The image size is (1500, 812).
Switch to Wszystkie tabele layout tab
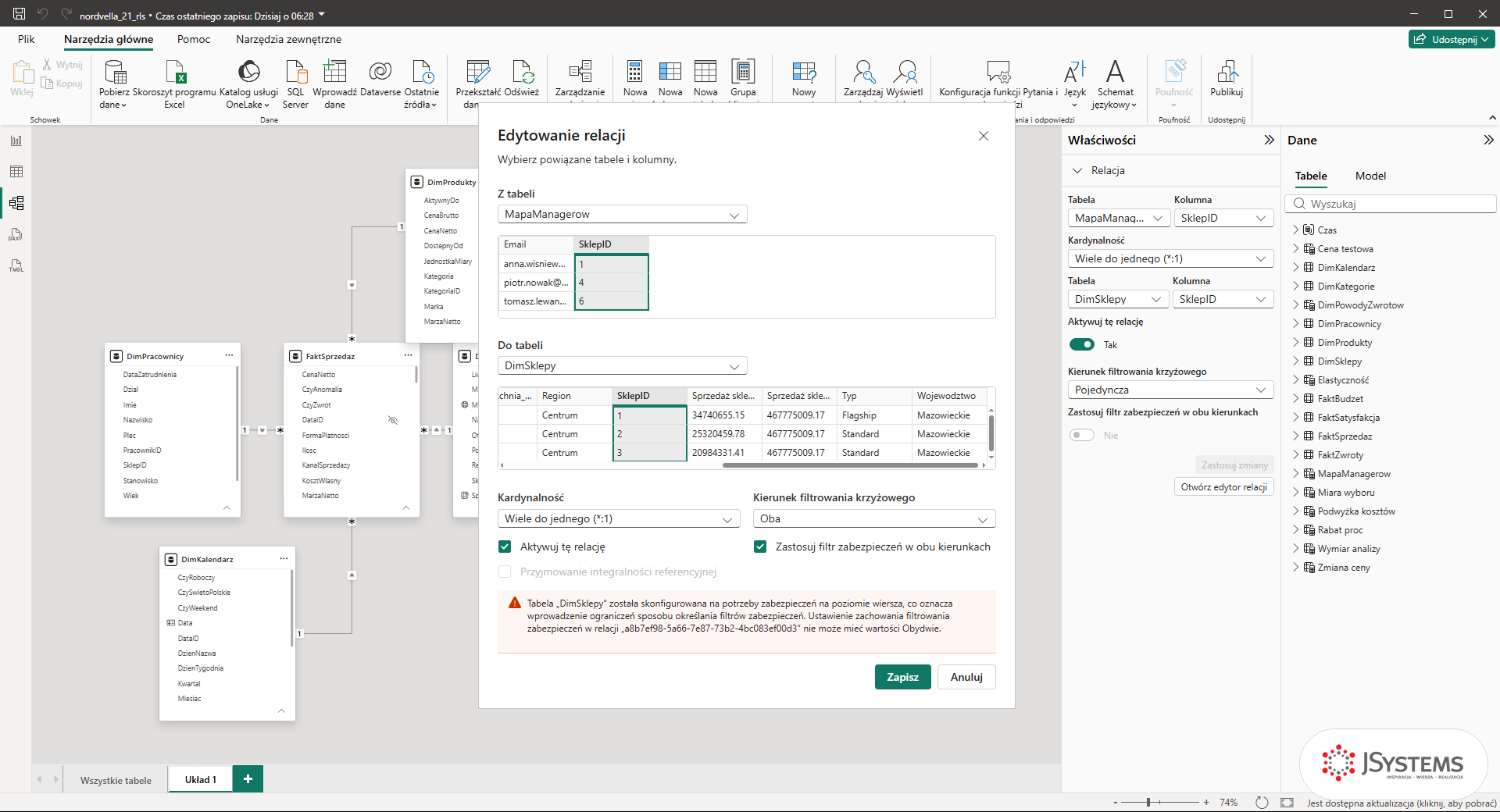click(x=116, y=780)
